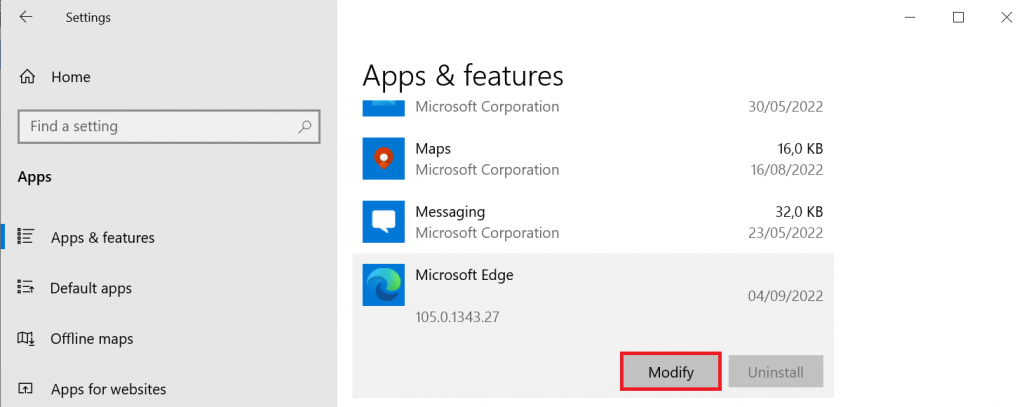
Task: Click the Apps for websites sidebar icon
Action: [27, 389]
